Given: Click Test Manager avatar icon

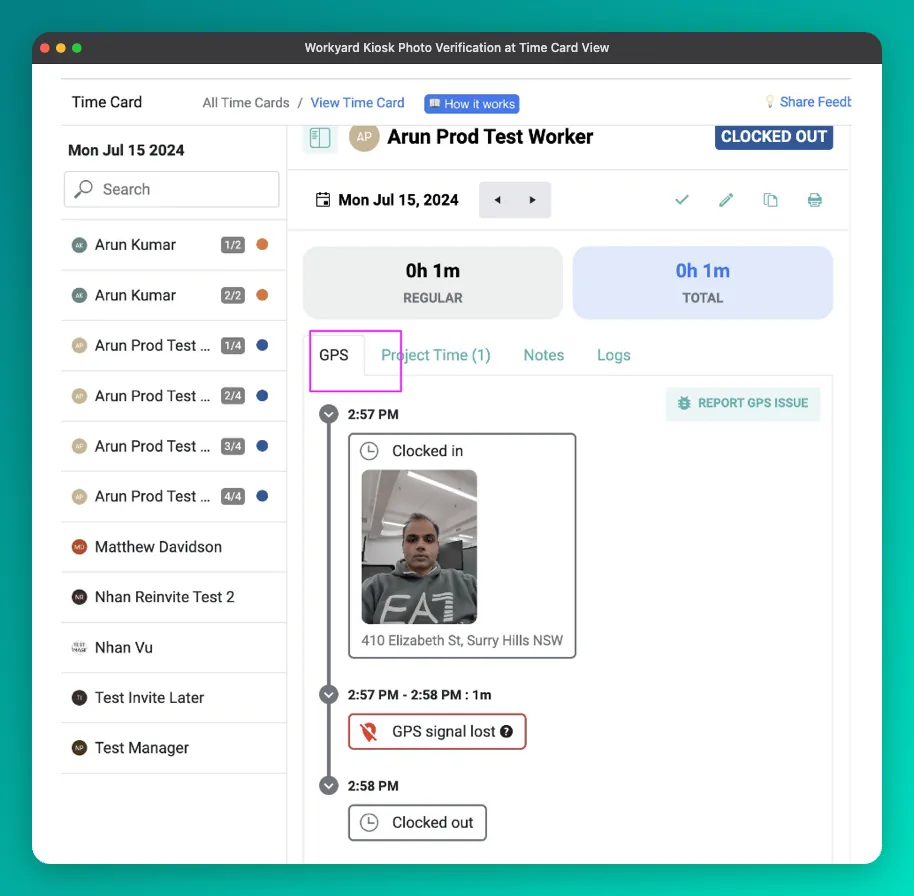Looking at the screenshot, I should click(79, 747).
